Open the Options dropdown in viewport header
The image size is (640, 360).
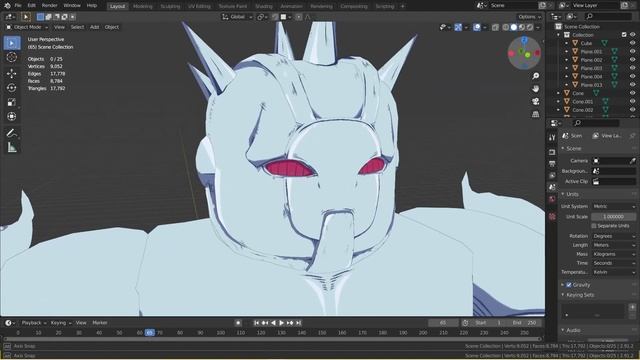tap(529, 17)
